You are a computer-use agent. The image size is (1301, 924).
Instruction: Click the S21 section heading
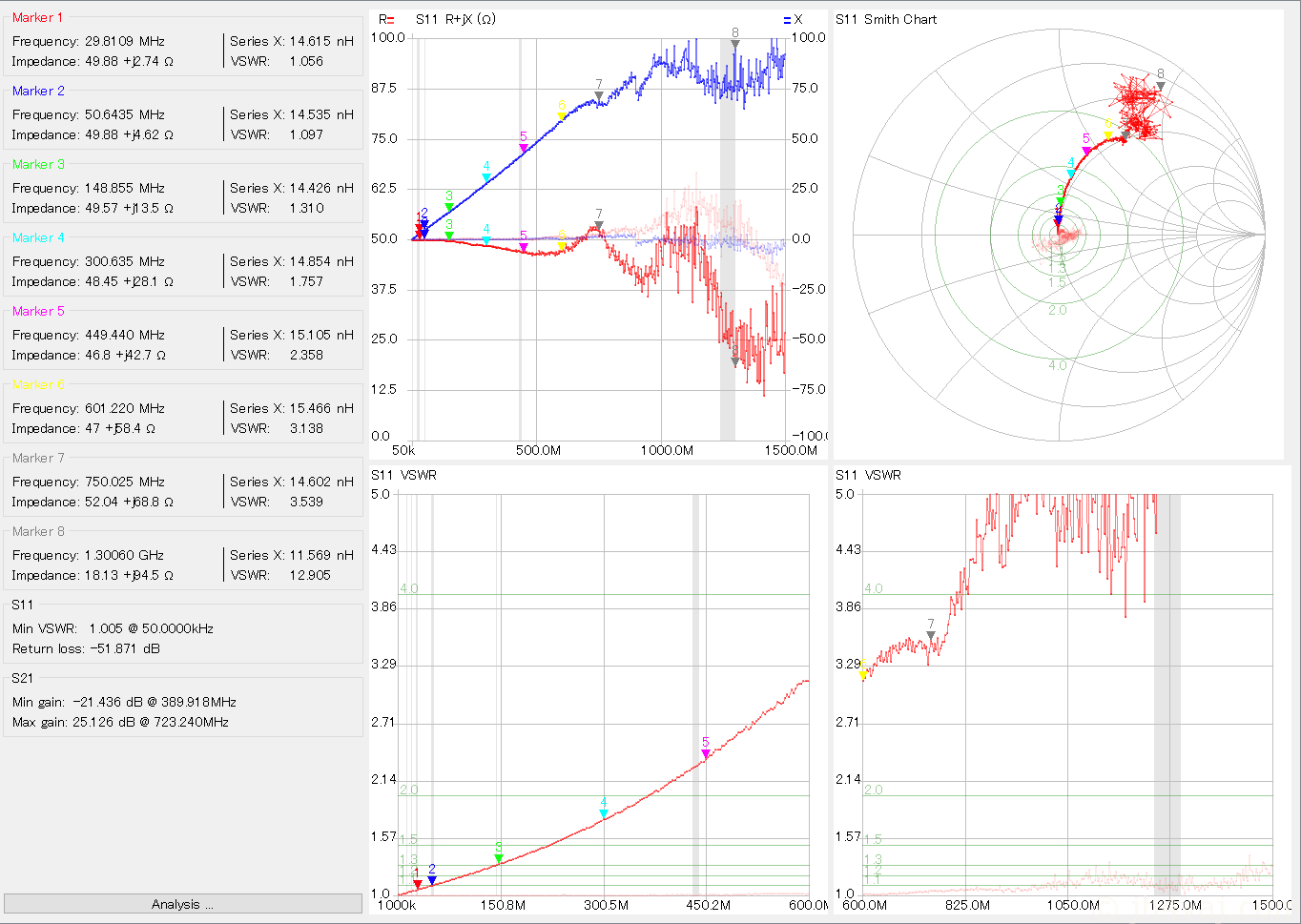(x=23, y=678)
